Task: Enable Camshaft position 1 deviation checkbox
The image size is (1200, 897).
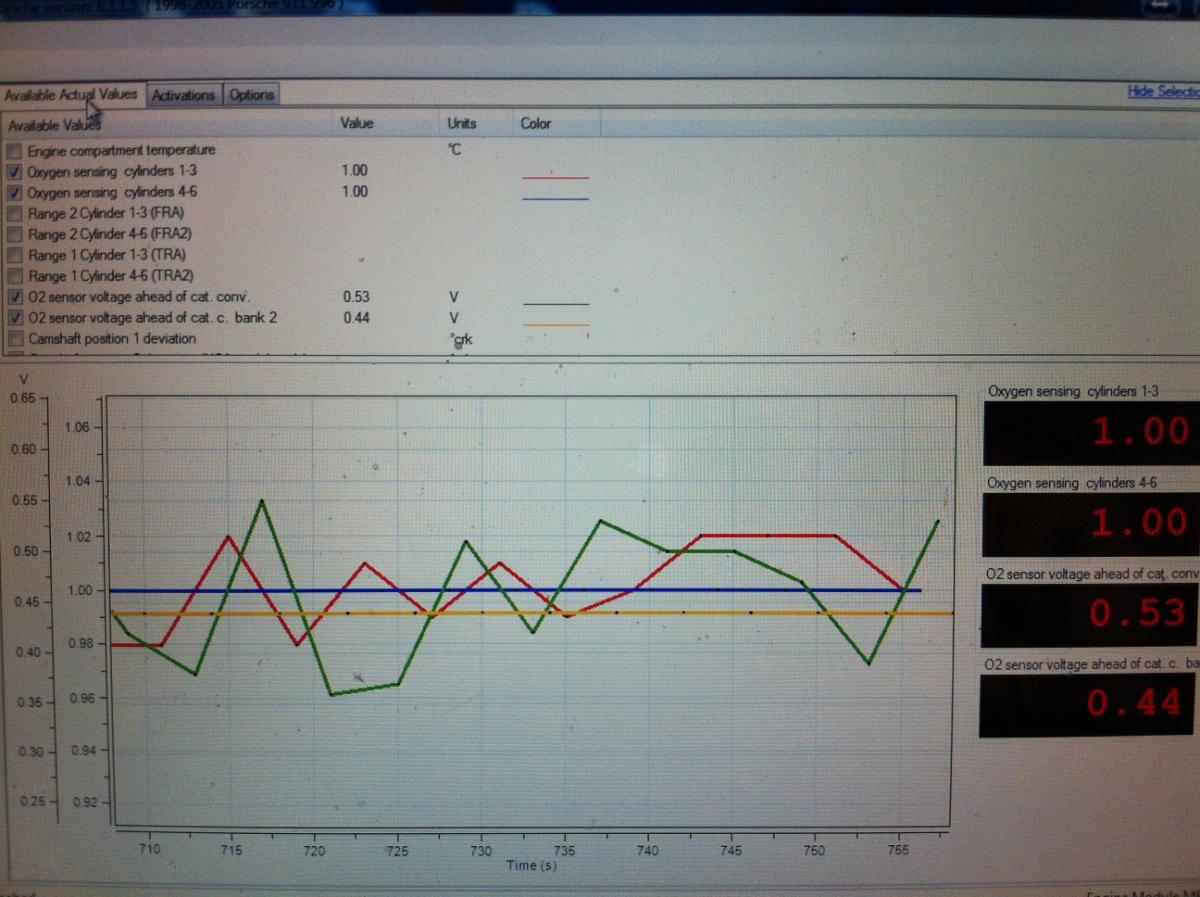Action: pos(14,339)
